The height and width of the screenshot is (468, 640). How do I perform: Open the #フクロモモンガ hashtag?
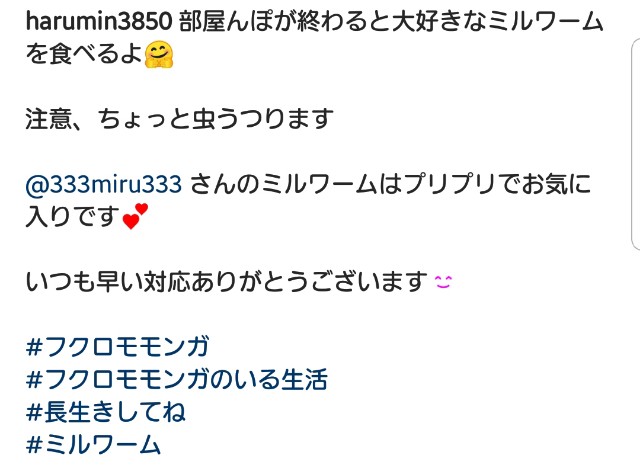point(118,347)
